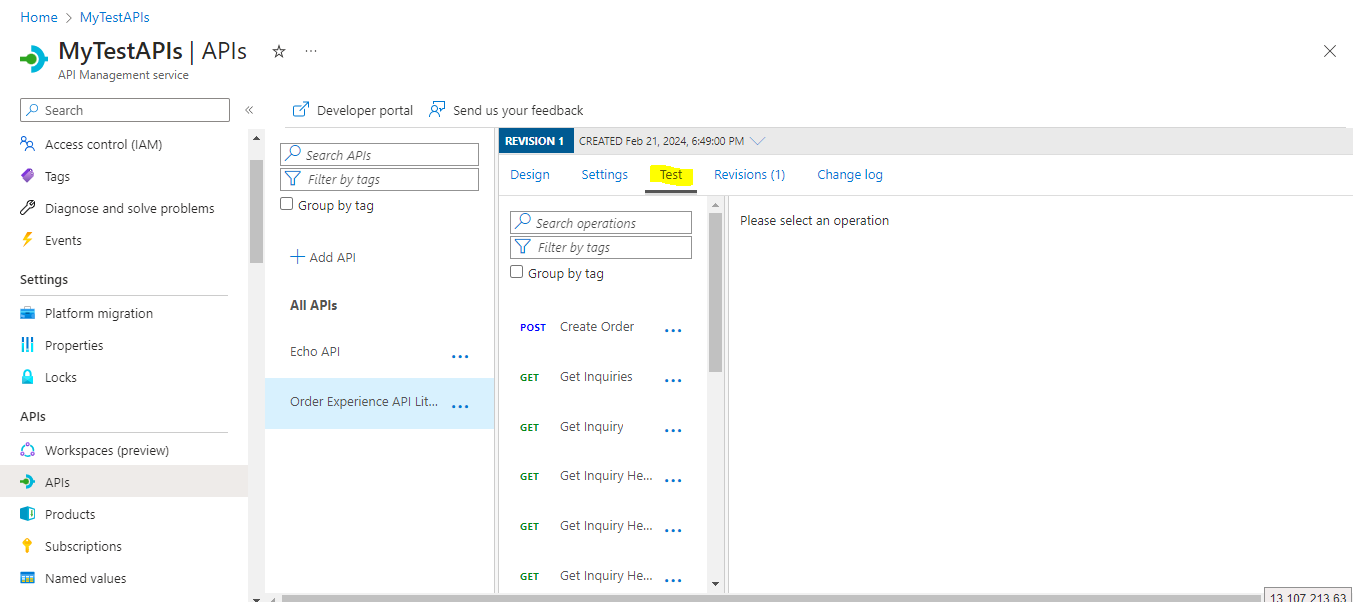Close the APIs blade with the X
The image size is (1353, 602).
pos(1329,51)
